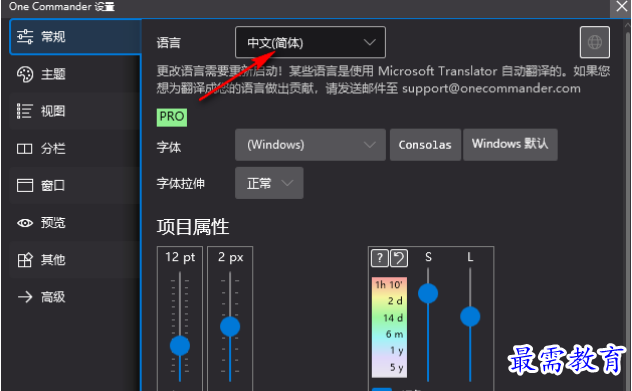Click the list icon beside 视图
This screenshot has height=391, width=632.
[25, 111]
